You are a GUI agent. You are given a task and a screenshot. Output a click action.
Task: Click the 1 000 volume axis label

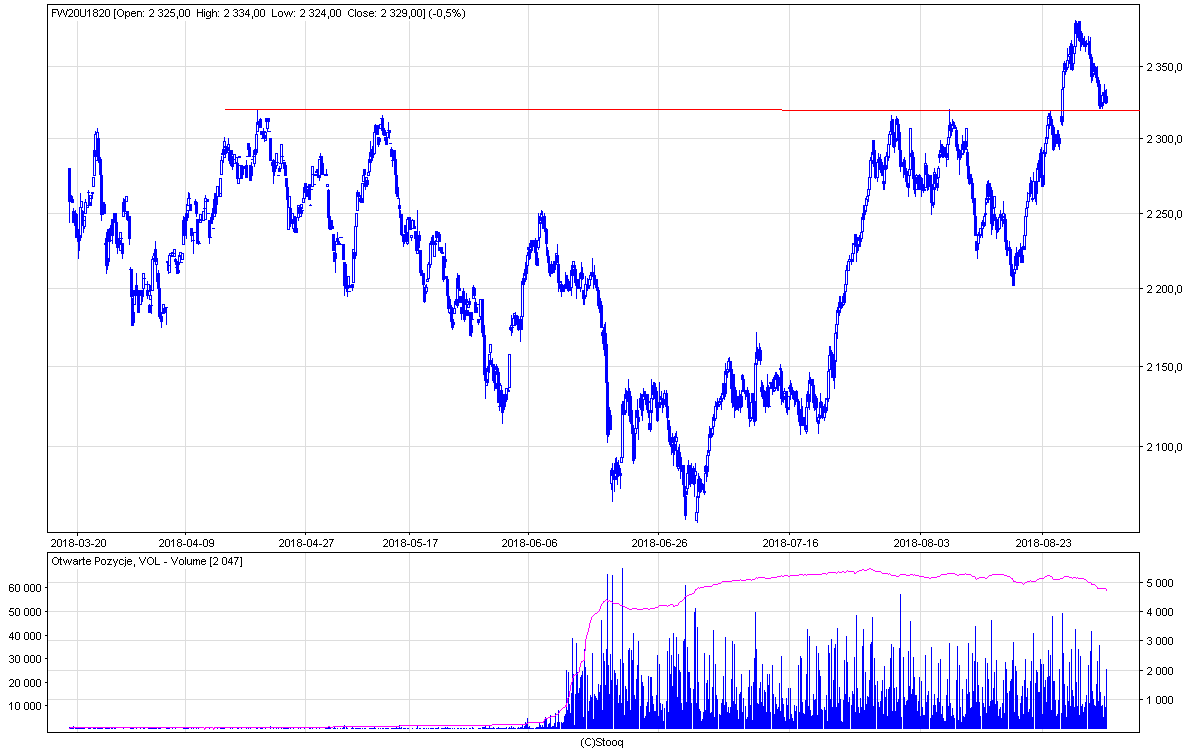click(1160, 700)
